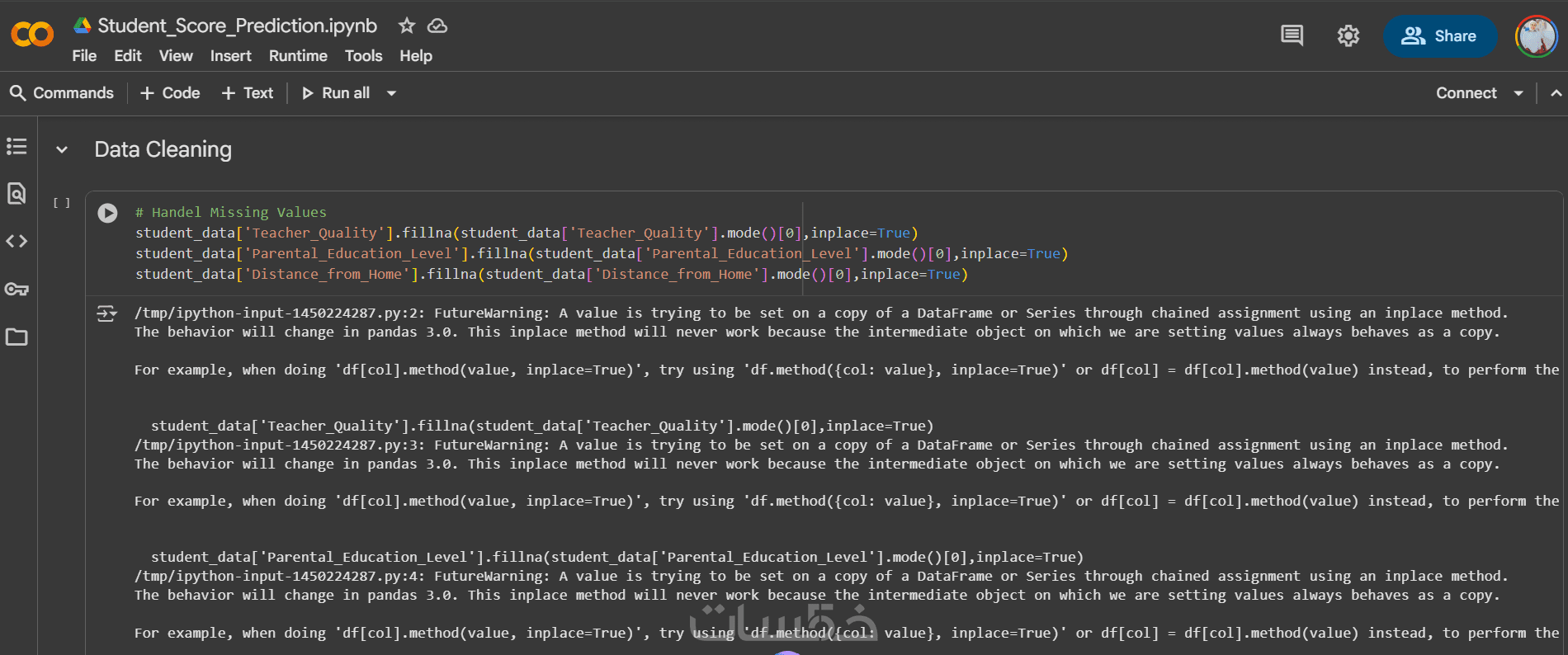Click the cell output options icon
This screenshot has width=1568, height=655.
pyautogui.click(x=107, y=313)
